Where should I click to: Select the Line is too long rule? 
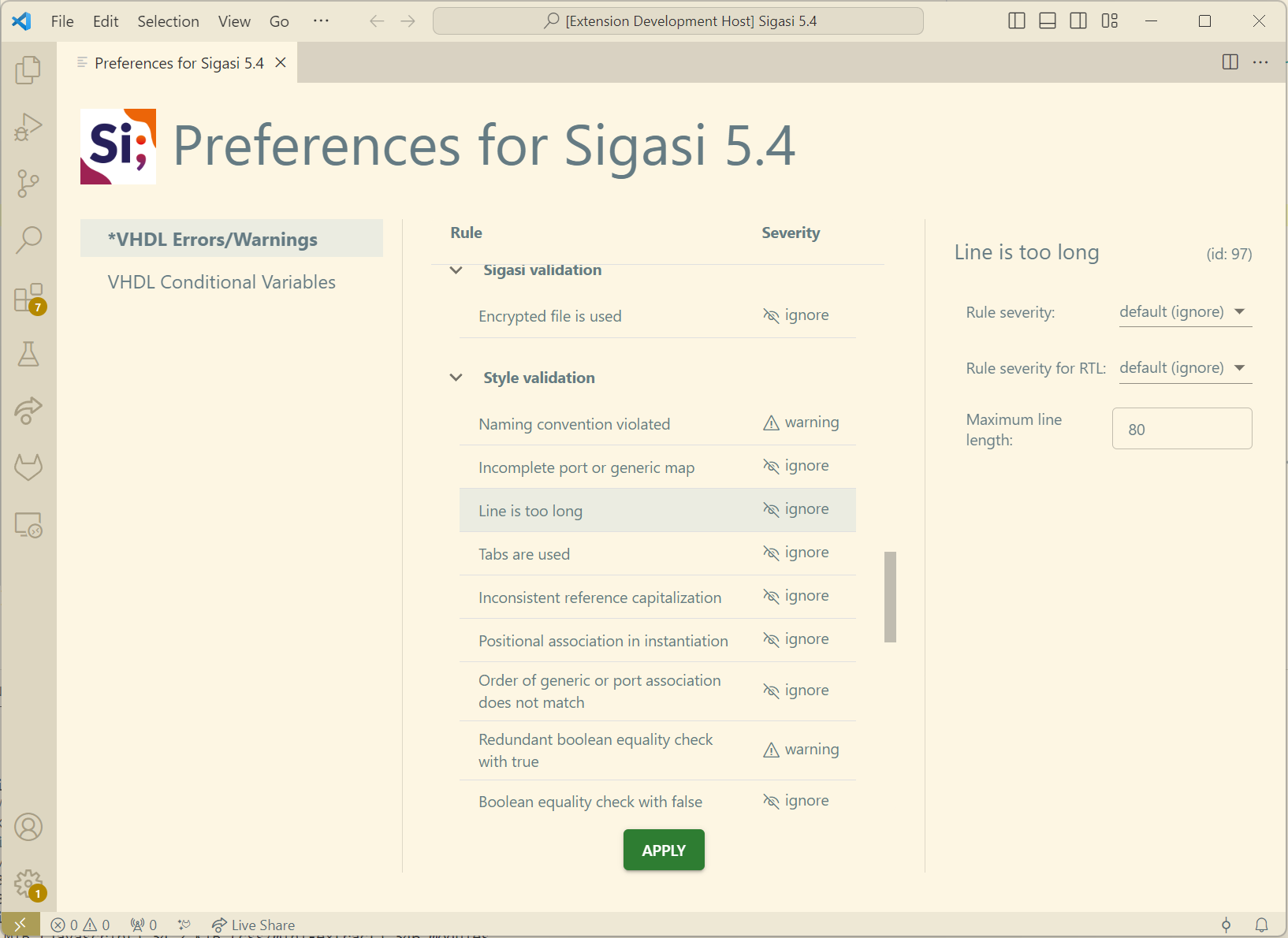click(657, 511)
